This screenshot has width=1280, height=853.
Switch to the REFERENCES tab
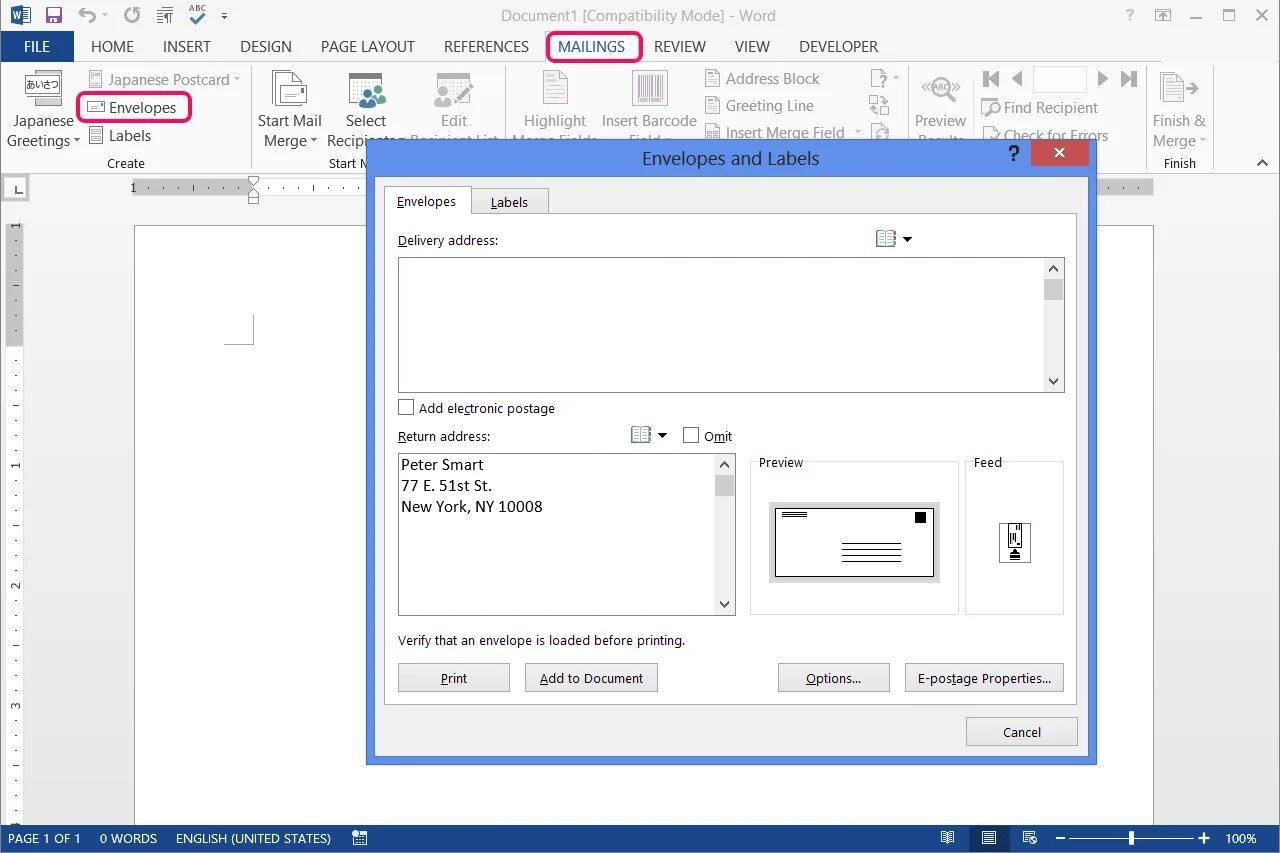pos(486,46)
